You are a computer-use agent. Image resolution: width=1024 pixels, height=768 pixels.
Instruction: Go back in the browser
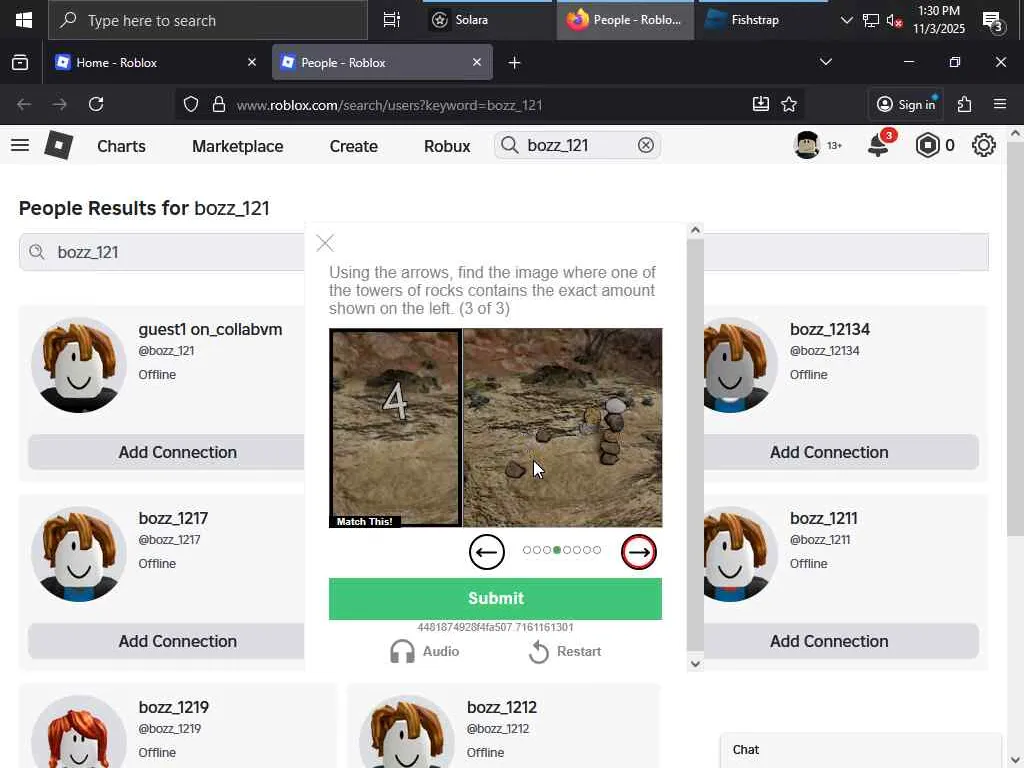point(24,104)
